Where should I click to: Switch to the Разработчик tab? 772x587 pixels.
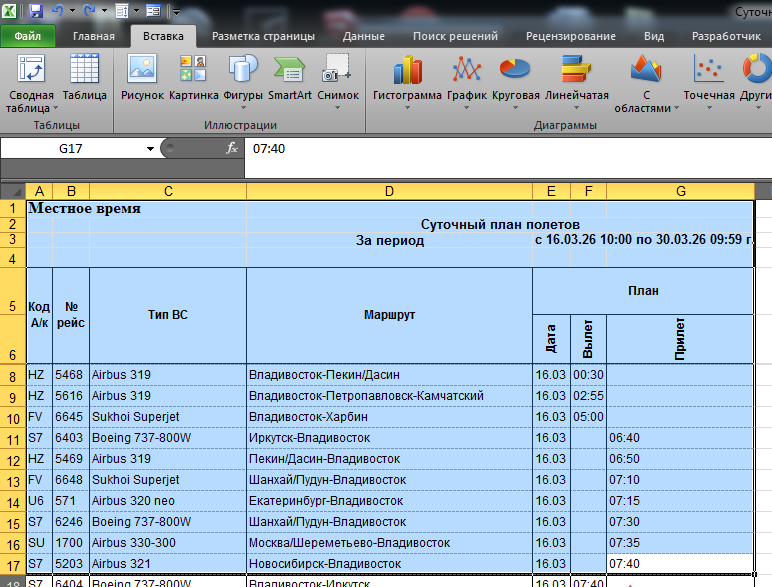[726, 36]
